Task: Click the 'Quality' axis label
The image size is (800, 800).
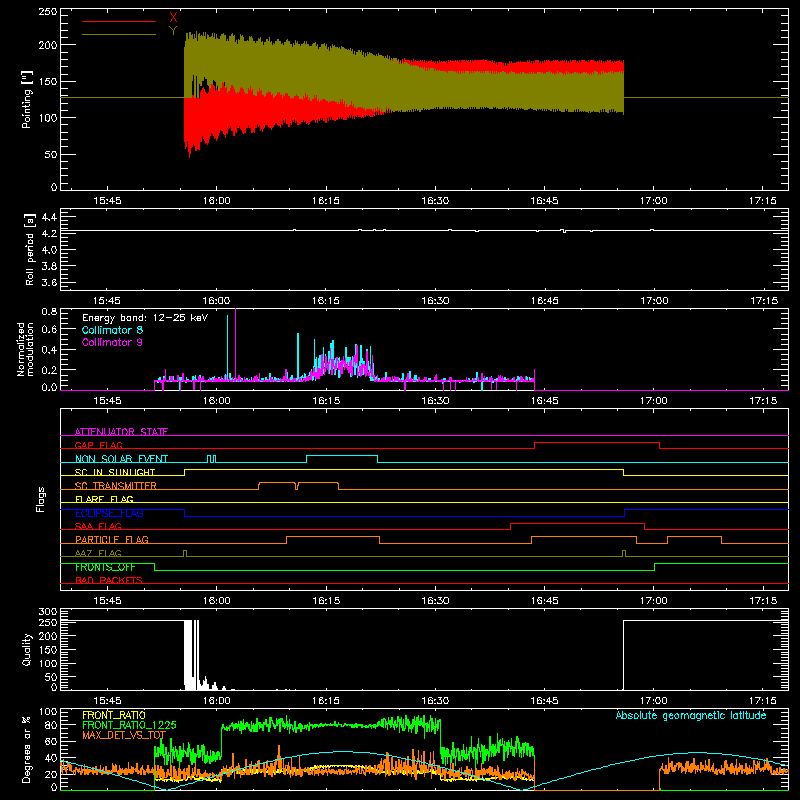Action: [27, 649]
